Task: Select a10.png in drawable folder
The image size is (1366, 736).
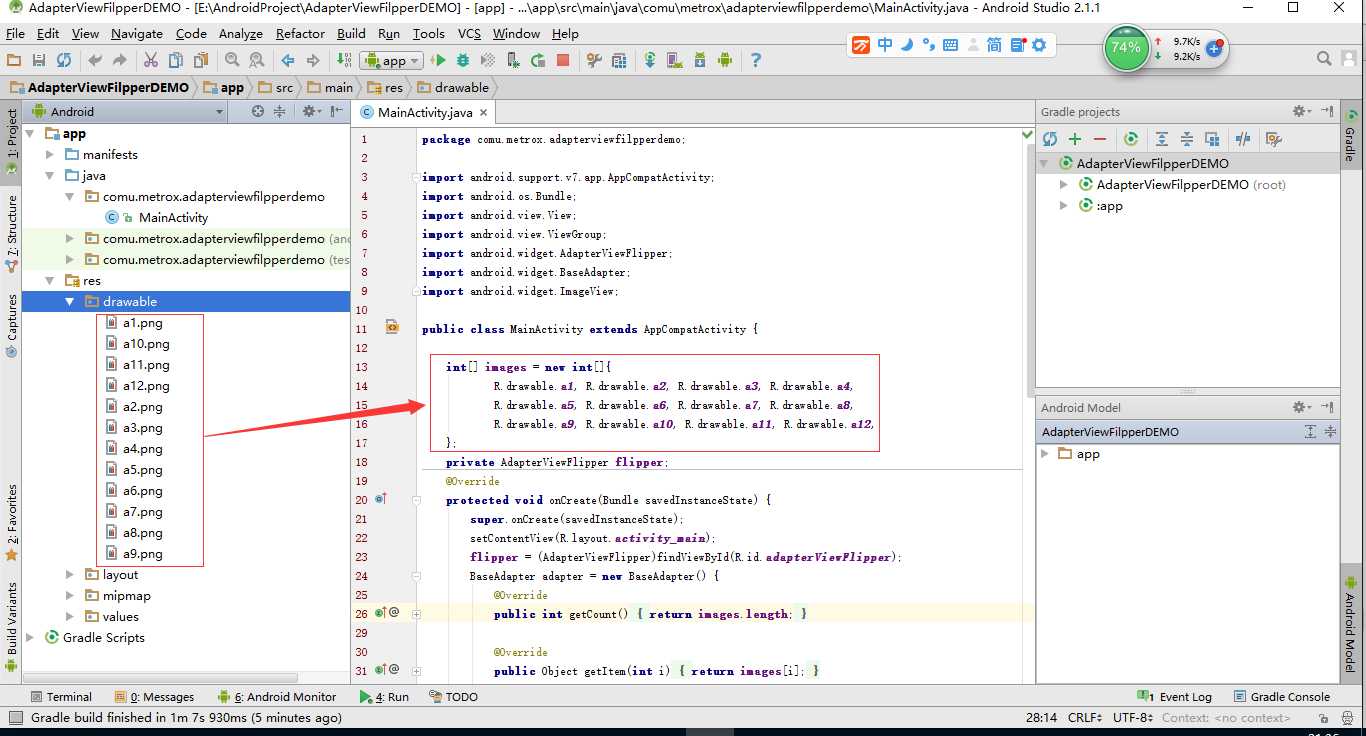Action: point(146,343)
